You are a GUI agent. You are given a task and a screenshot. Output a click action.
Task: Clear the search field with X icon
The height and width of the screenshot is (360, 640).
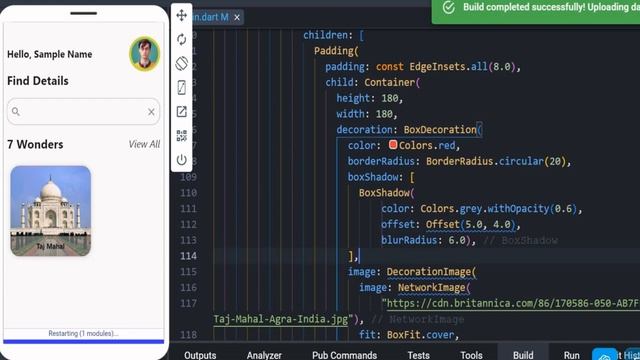151,111
